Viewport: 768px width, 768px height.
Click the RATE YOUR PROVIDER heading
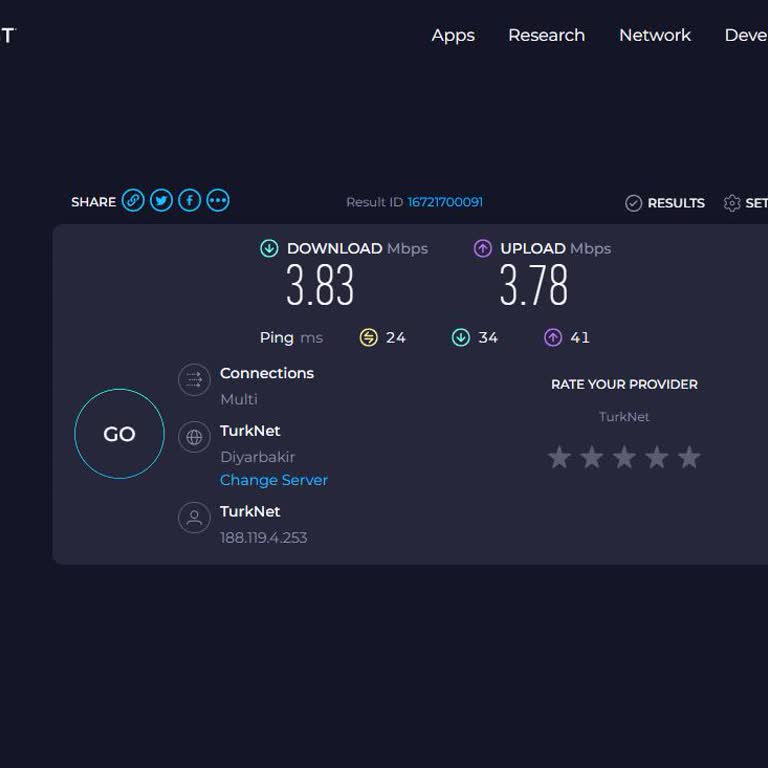coord(624,384)
